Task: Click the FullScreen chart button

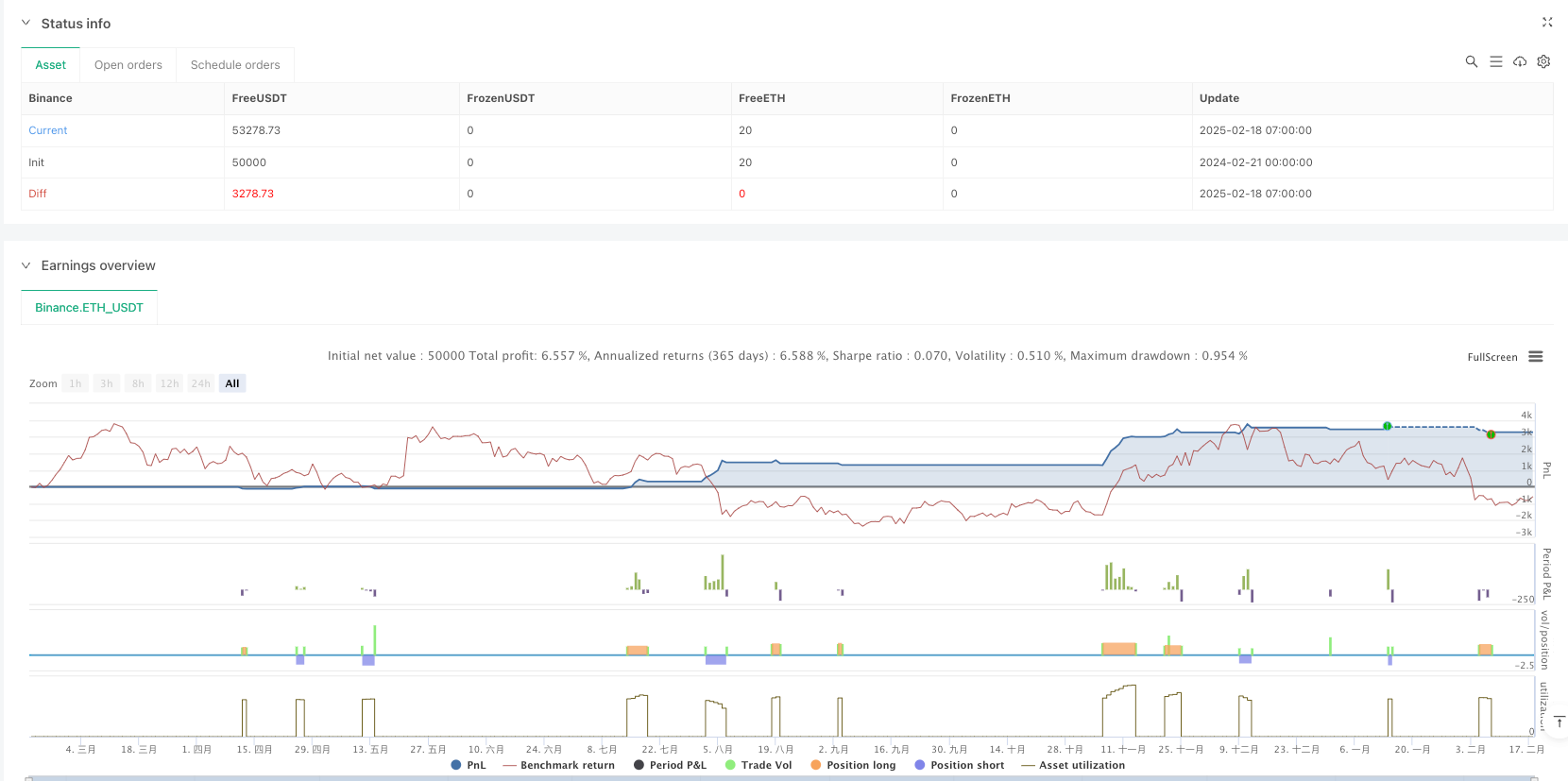Action: 1491,357
